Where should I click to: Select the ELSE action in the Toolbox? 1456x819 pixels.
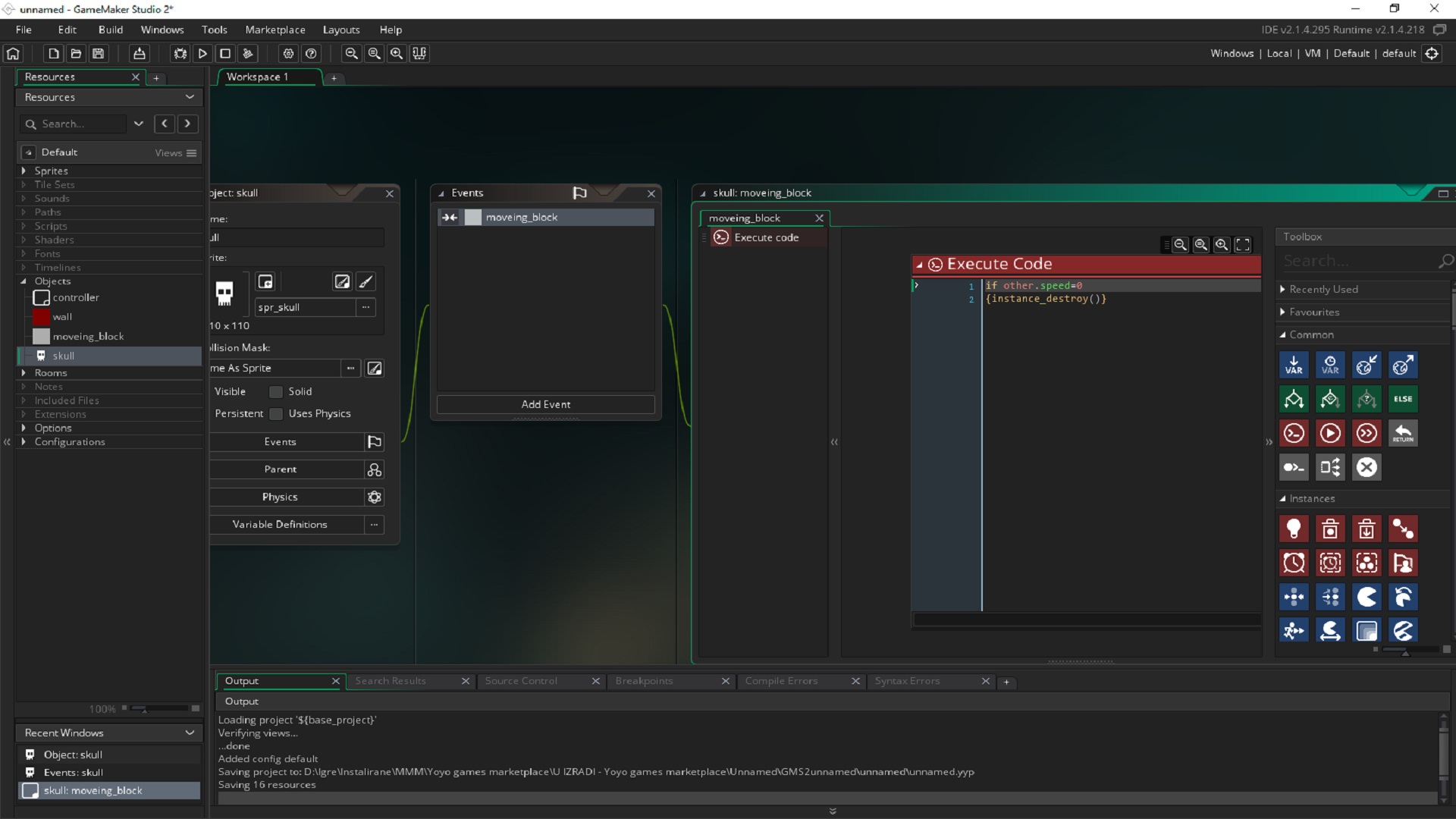point(1402,399)
